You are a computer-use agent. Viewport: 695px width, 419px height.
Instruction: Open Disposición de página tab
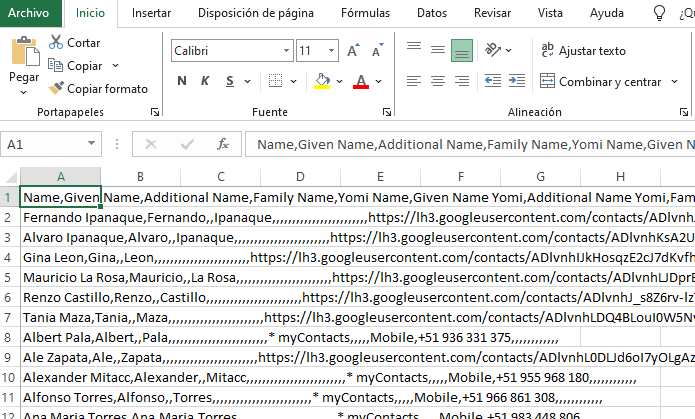(x=256, y=13)
